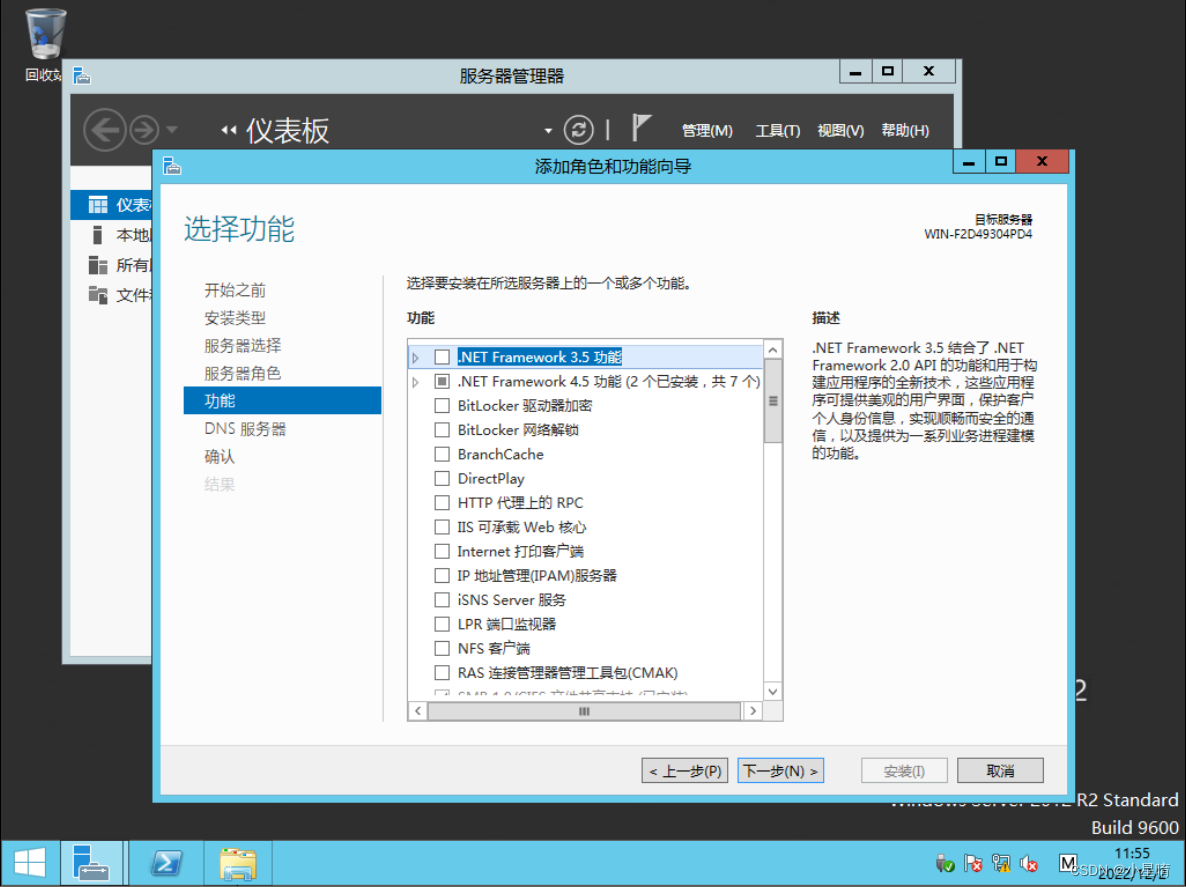The image size is (1186, 887).
Task: Open the navigation history dropdown arrow
Action: point(172,130)
